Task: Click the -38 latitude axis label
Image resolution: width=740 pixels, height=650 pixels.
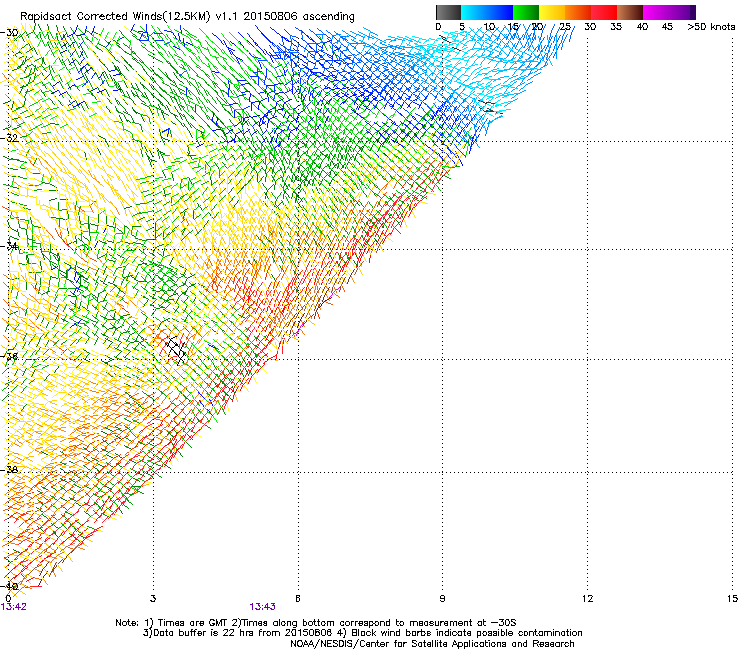Action: pos(9,470)
